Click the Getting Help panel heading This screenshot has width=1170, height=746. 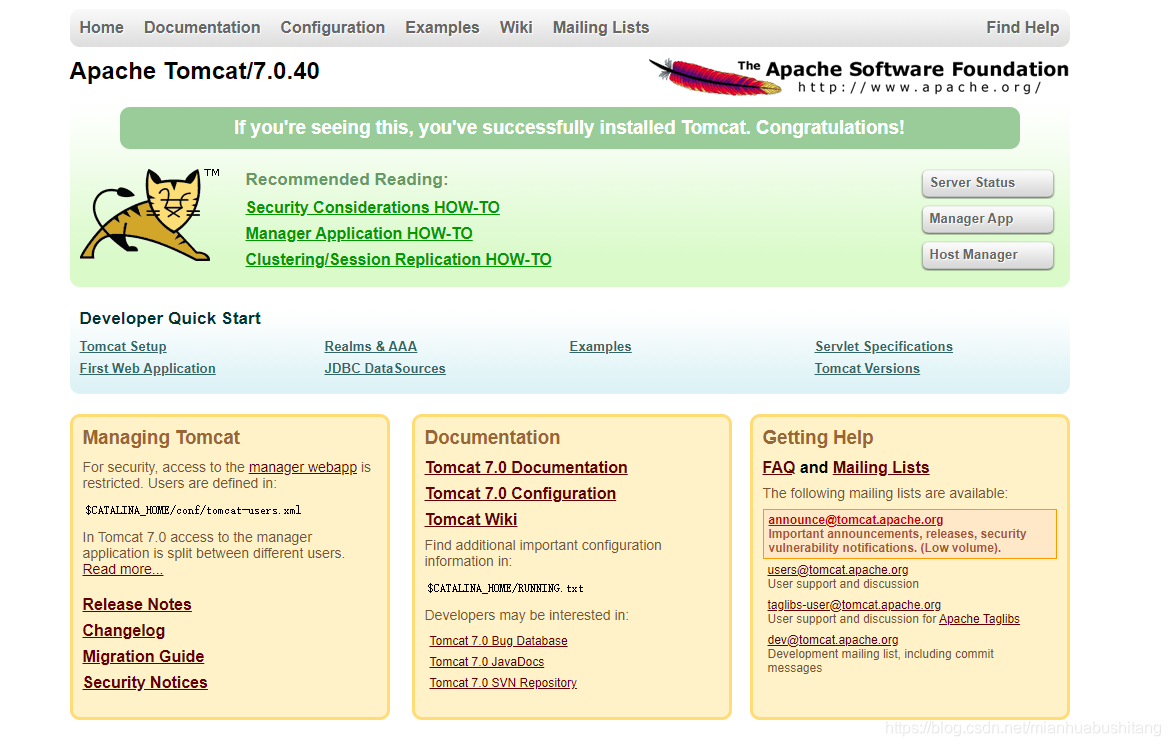(x=818, y=437)
